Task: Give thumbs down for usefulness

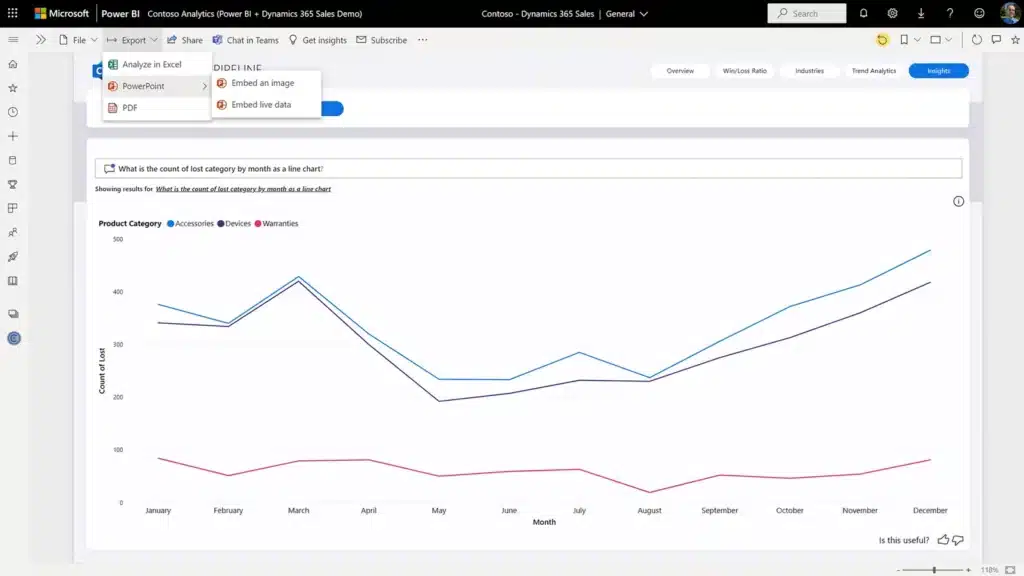Action: (x=958, y=540)
